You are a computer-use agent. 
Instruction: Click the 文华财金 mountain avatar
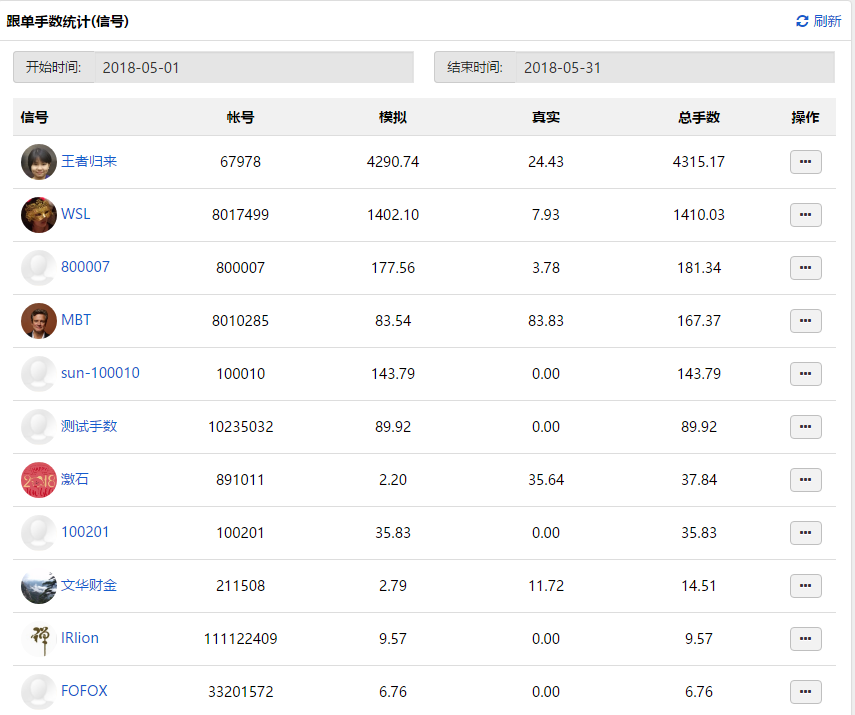[39, 585]
